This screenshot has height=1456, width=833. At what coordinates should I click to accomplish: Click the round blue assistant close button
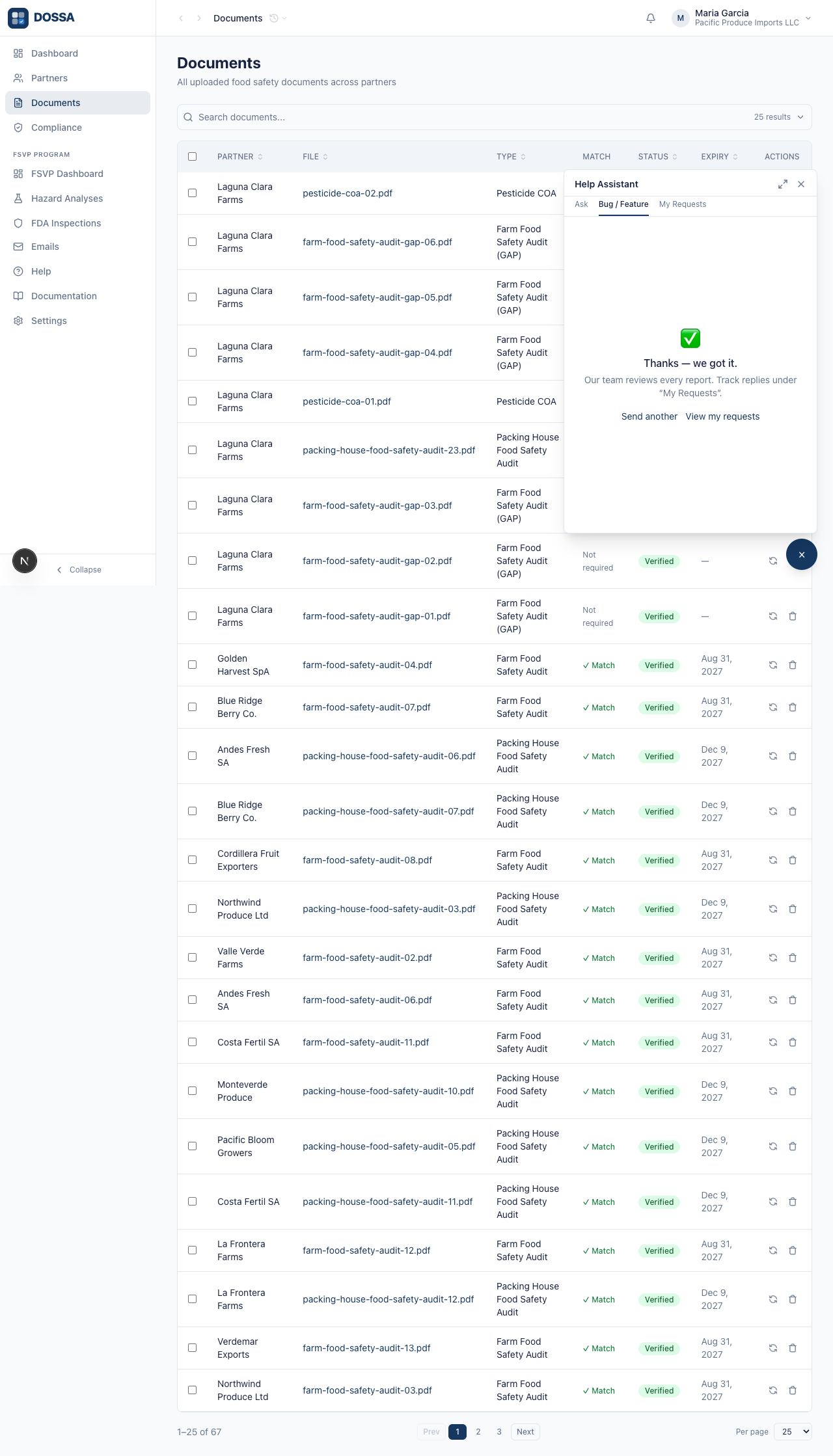(x=802, y=554)
